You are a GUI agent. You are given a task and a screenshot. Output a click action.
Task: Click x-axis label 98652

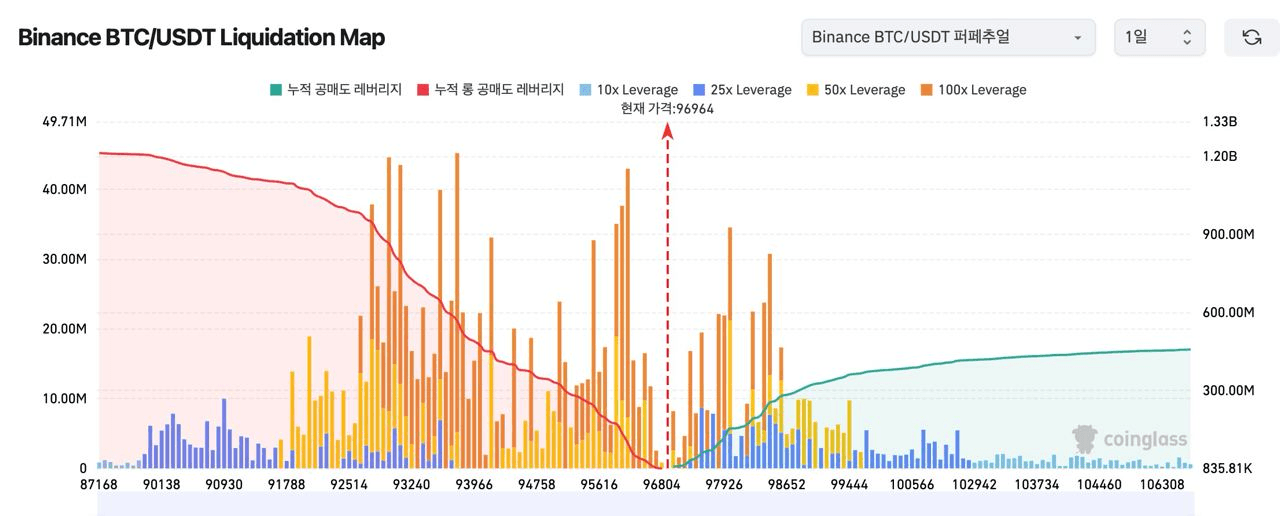786,484
